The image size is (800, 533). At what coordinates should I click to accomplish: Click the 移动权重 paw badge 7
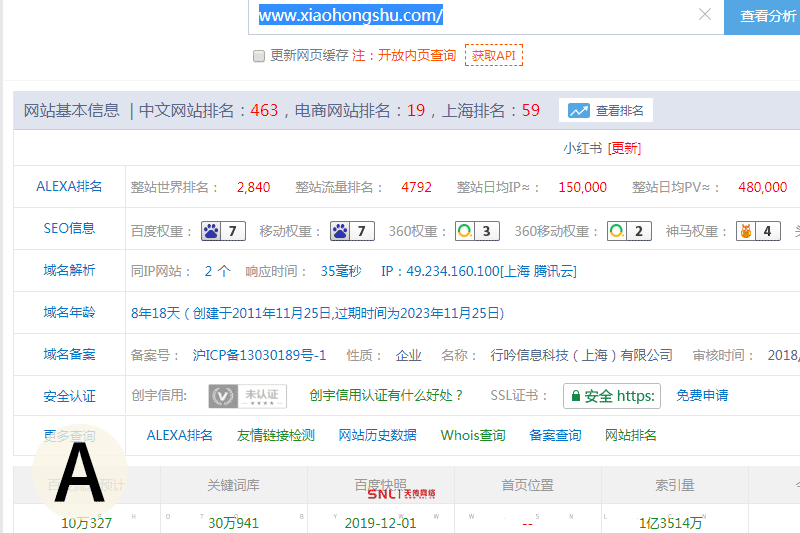352,231
